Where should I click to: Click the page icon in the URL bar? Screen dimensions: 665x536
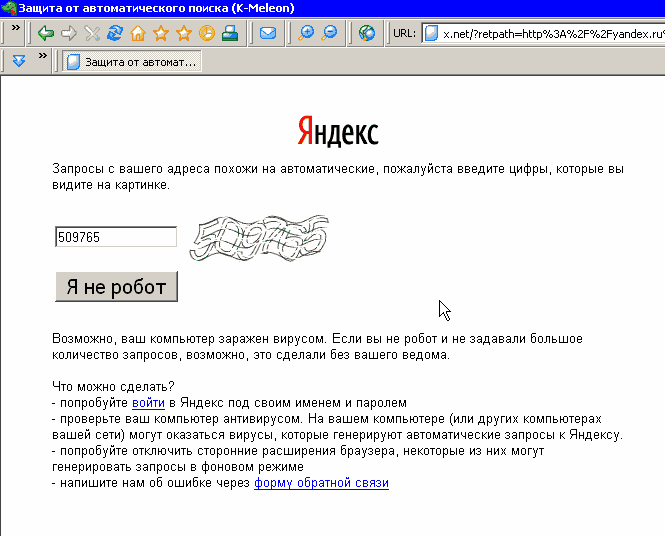coord(431,34)
